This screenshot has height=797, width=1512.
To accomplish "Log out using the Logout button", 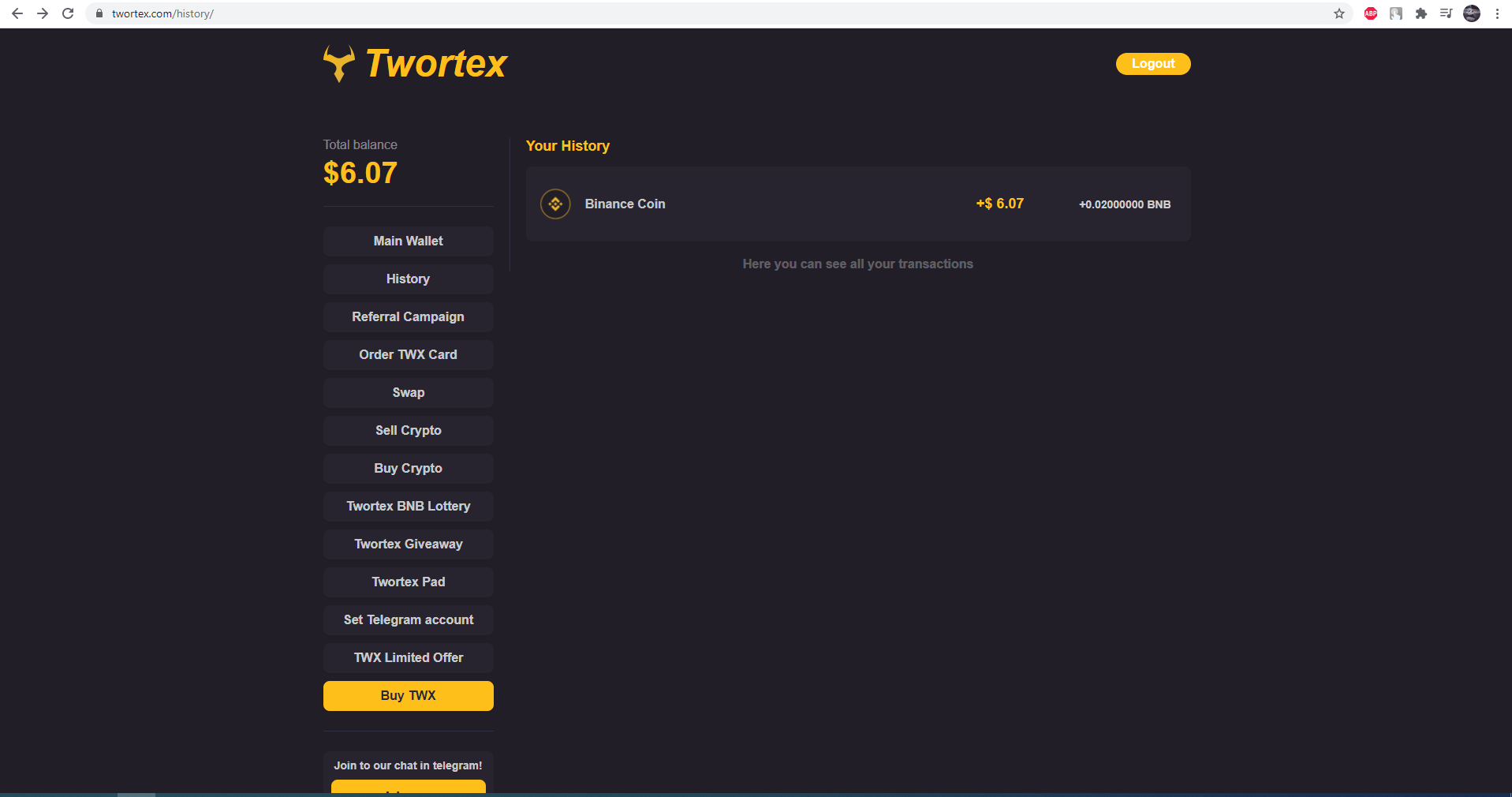I will [1153, 64].
